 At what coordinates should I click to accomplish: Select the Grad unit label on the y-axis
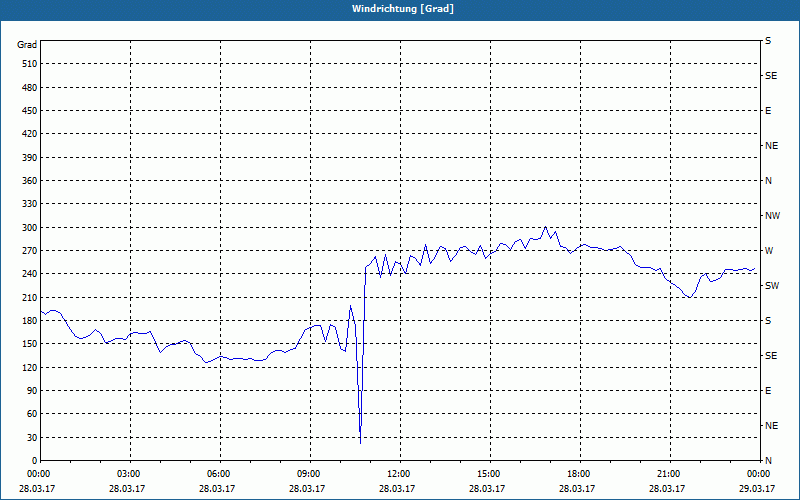pos(27,45)
